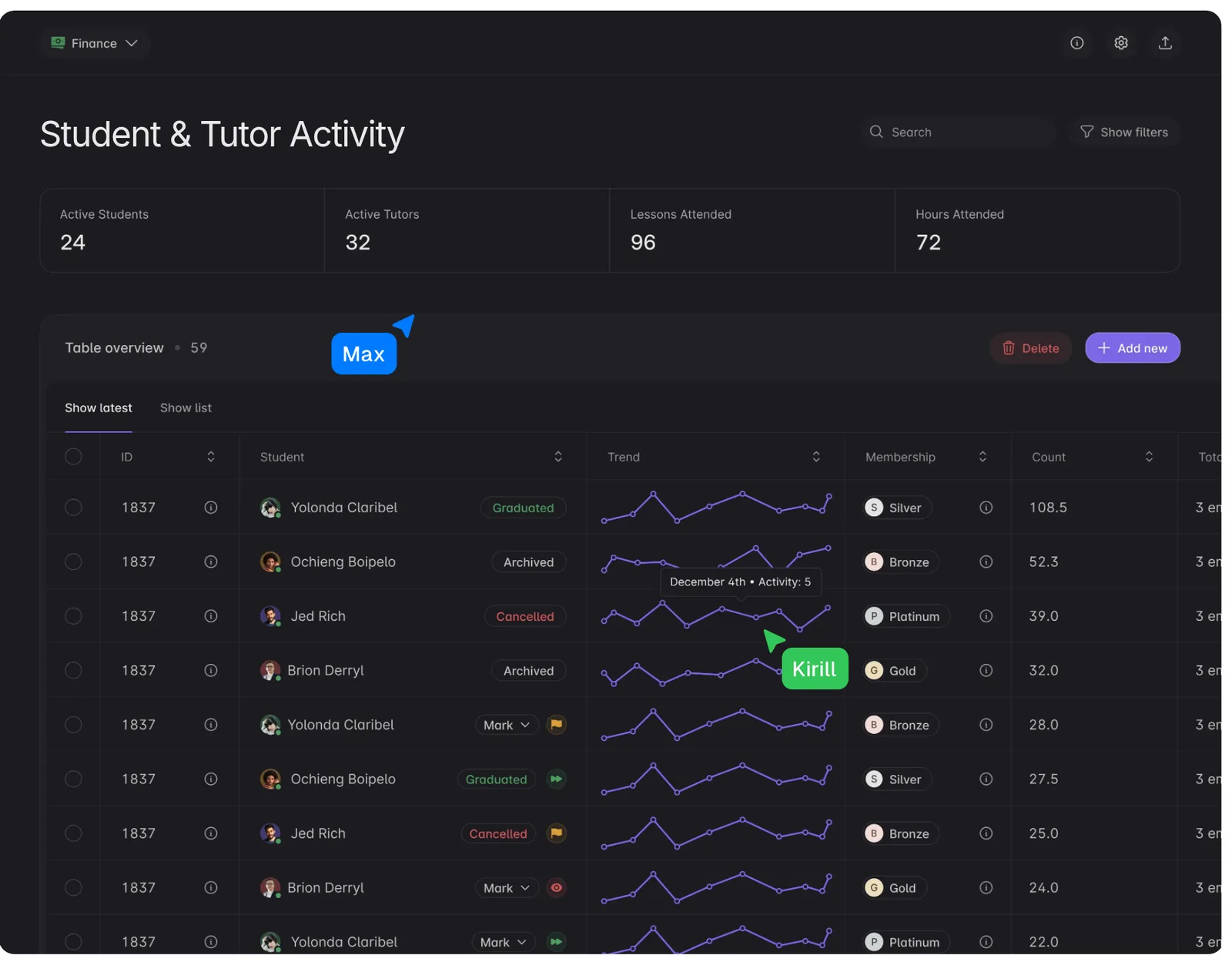The width and height of the screenshot is (1232, 962).
Task: Sort by Student column arrows
Action: click(558, 457)
